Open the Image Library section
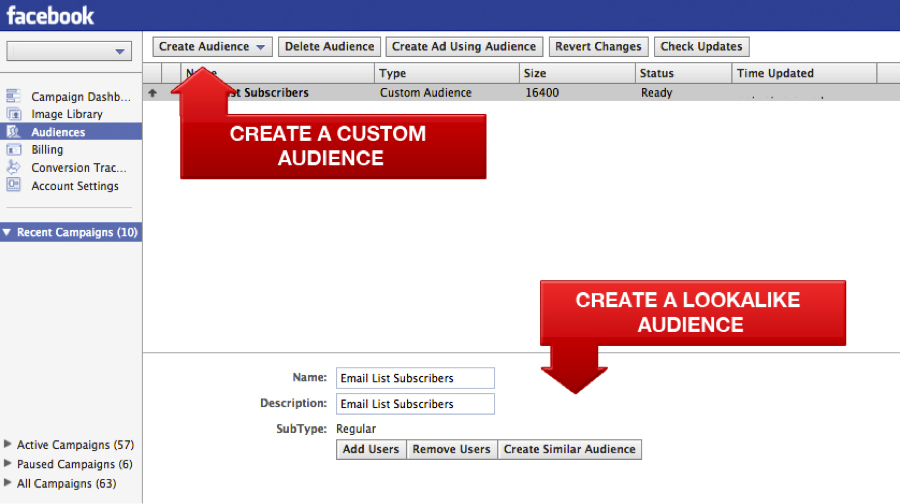The width and height of the screenshot is (900, 504). 67,114
